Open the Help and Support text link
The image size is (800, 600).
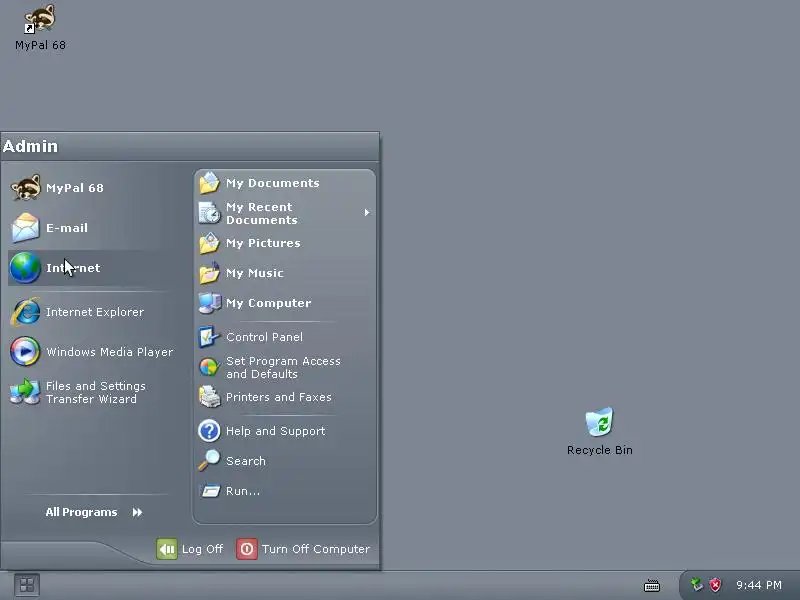pyautogui.click(x=276, y=431)
